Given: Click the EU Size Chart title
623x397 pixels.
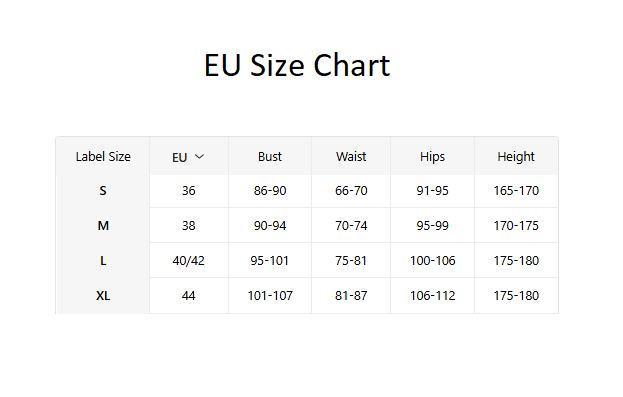Looking at the screenshot, I should tap(297, 66).
